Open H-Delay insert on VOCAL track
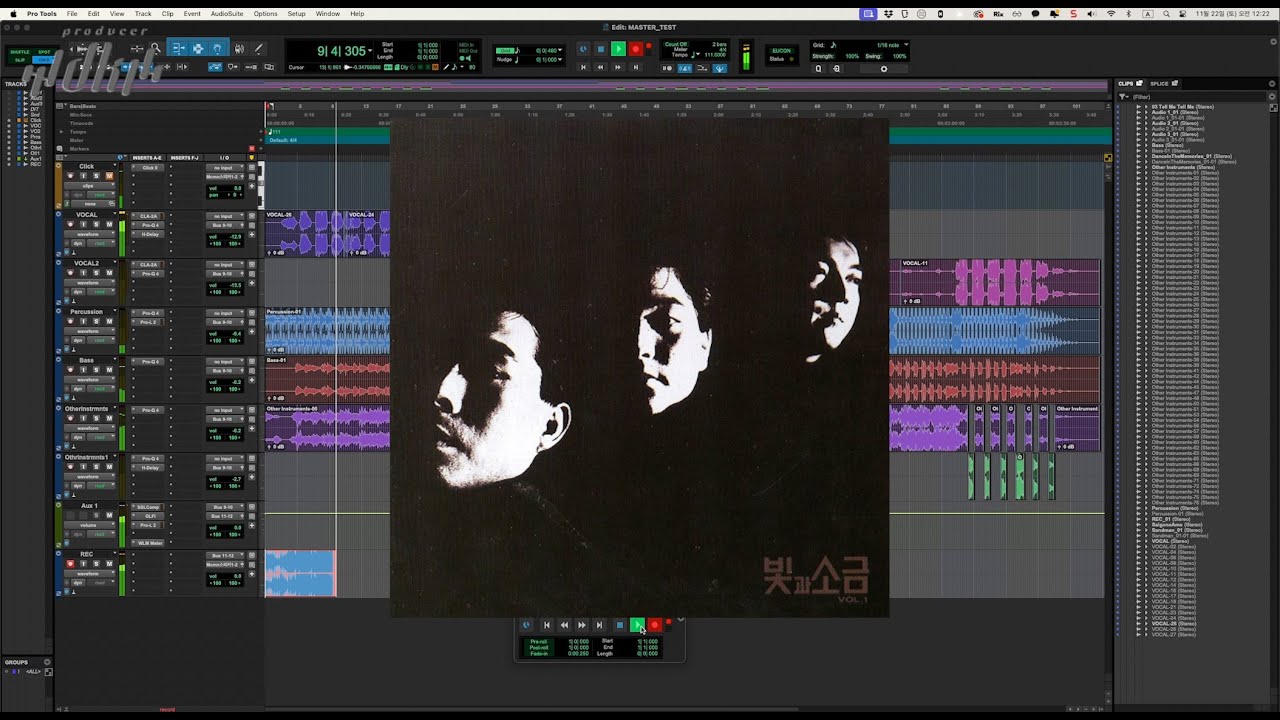Image resolution: width=1280 pixels, height=720 pixels. click(x=148, y=234)
